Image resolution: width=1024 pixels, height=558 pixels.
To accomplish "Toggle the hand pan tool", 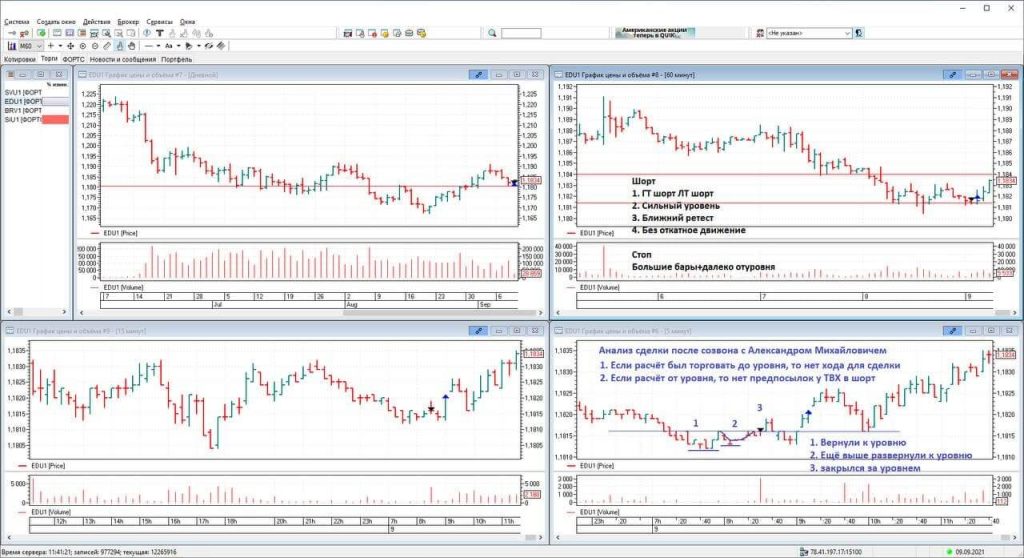I will pos(131,46).
